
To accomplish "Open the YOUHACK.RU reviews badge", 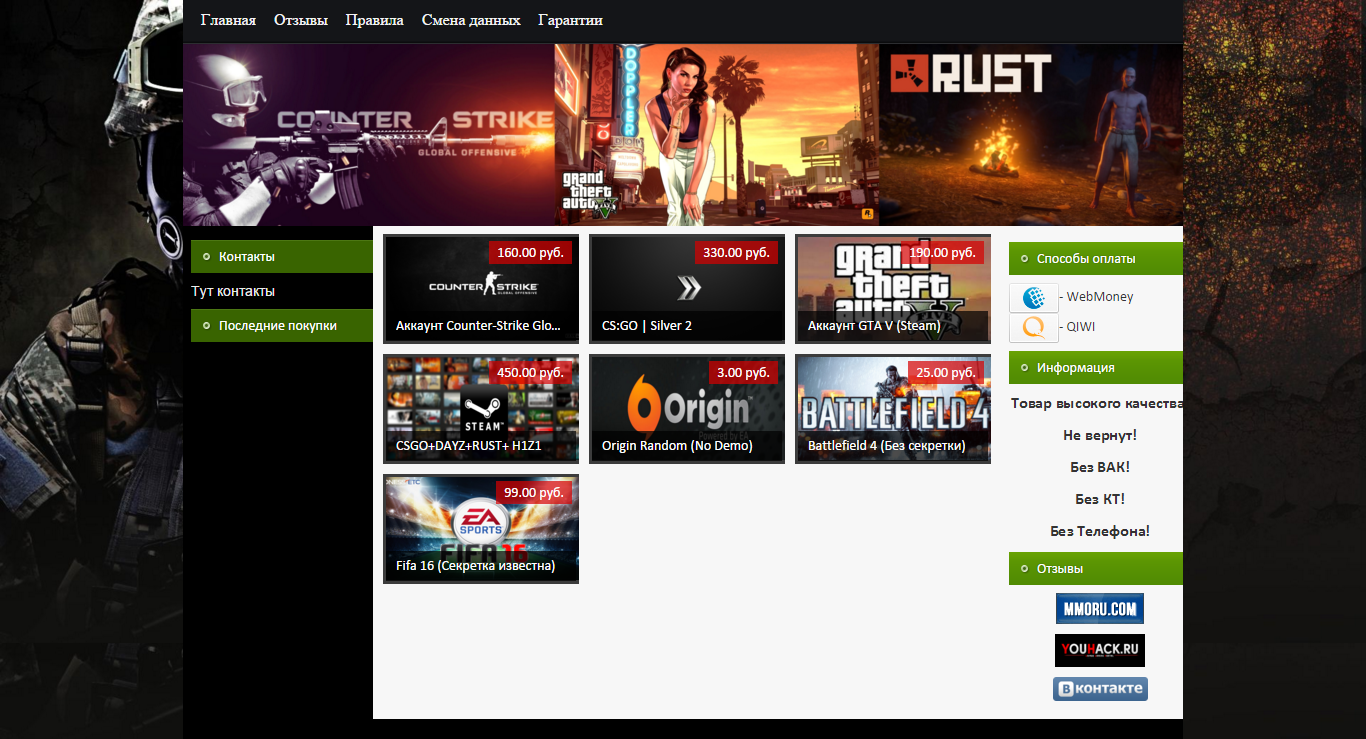I will coord(1100,650).
